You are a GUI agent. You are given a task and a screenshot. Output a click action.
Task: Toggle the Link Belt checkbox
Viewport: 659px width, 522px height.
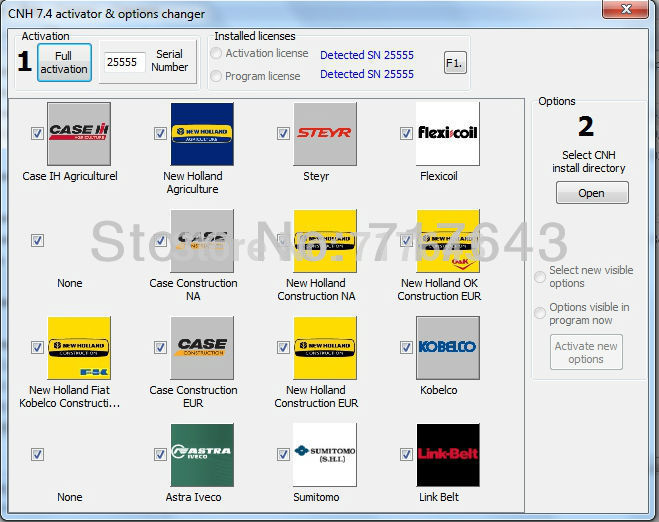pyautogui.click(x=406, y=454)
